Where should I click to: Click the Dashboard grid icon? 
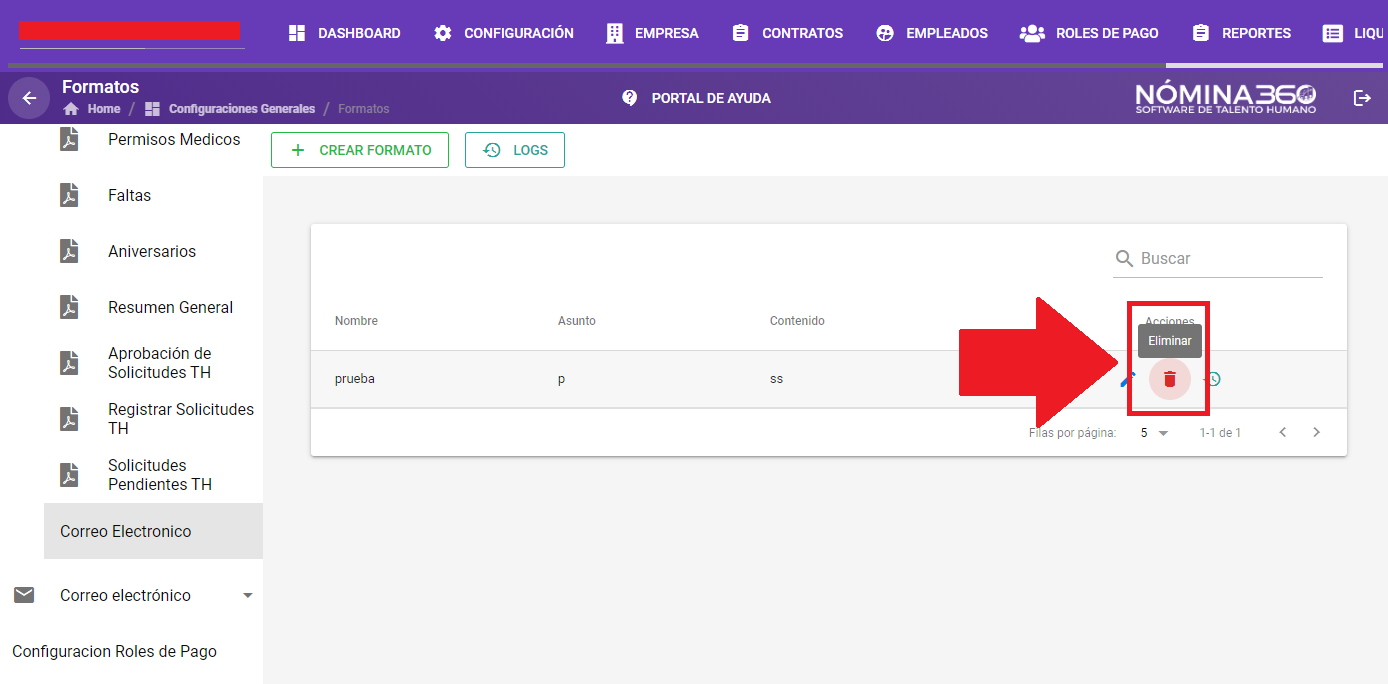pyautogui.click(x=296, y=33)
